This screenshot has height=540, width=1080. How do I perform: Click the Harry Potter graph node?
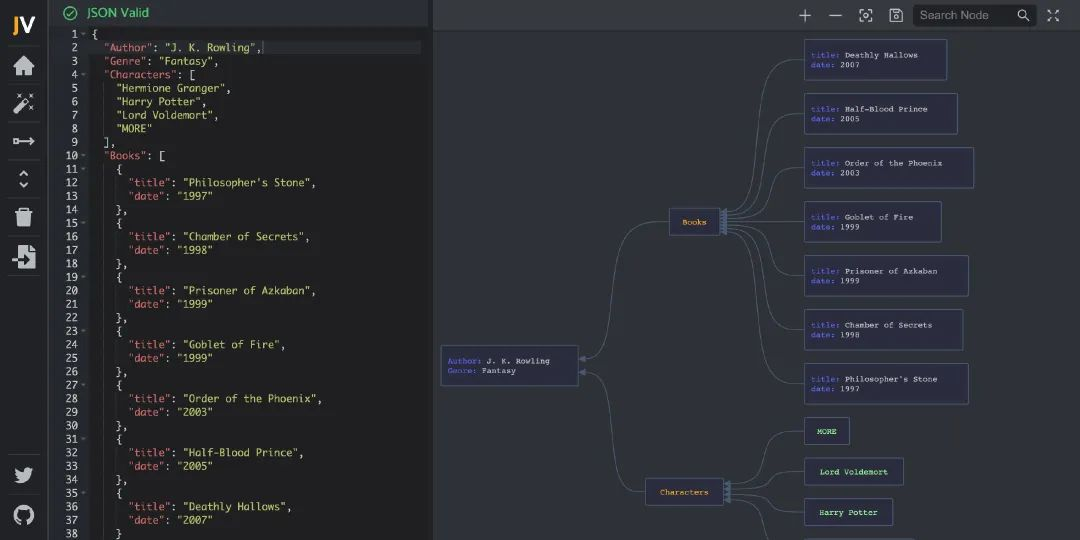pos(849,512)
